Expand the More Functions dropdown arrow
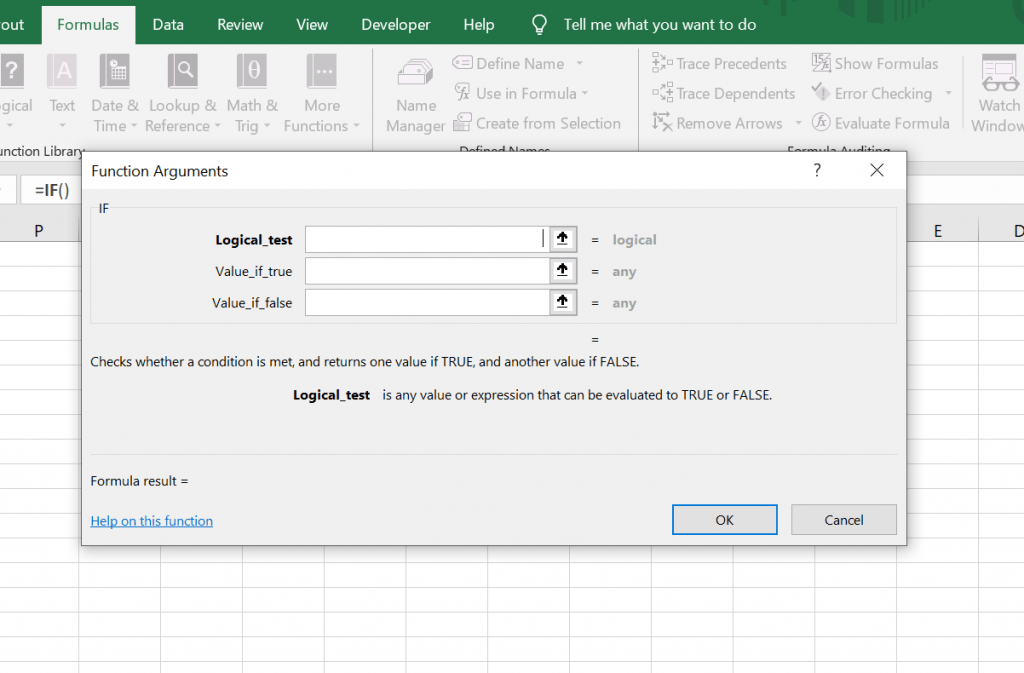 (x=357, y=126)
